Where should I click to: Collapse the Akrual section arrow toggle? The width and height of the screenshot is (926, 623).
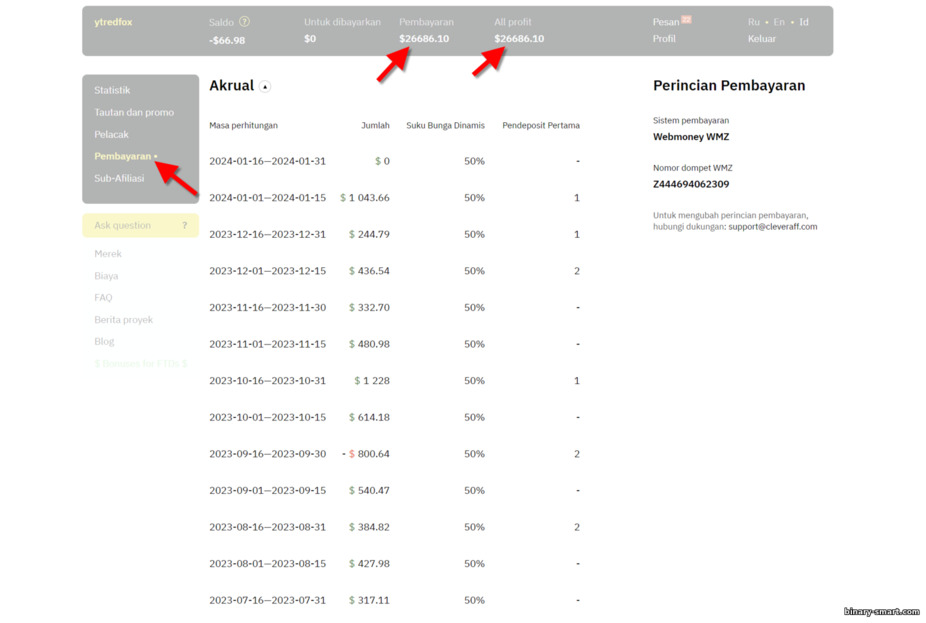click(265, 87)
